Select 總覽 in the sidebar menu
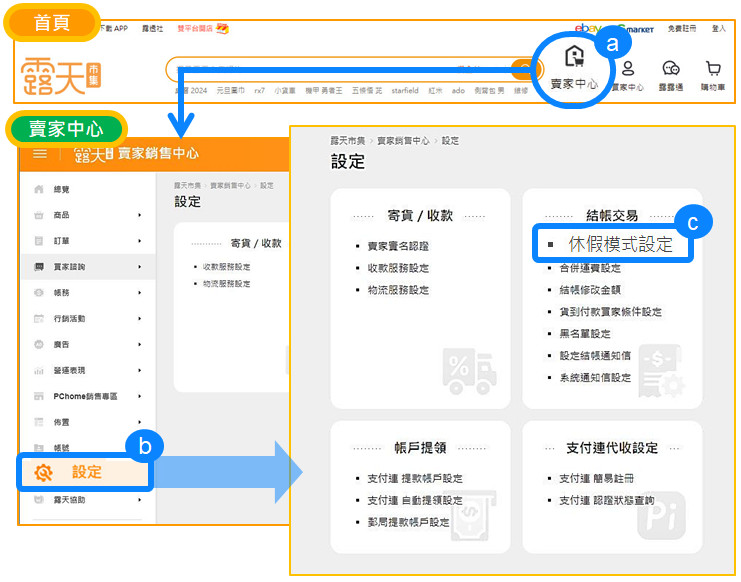The height and width of the screenshot is (582, 741). pos(62,189)
